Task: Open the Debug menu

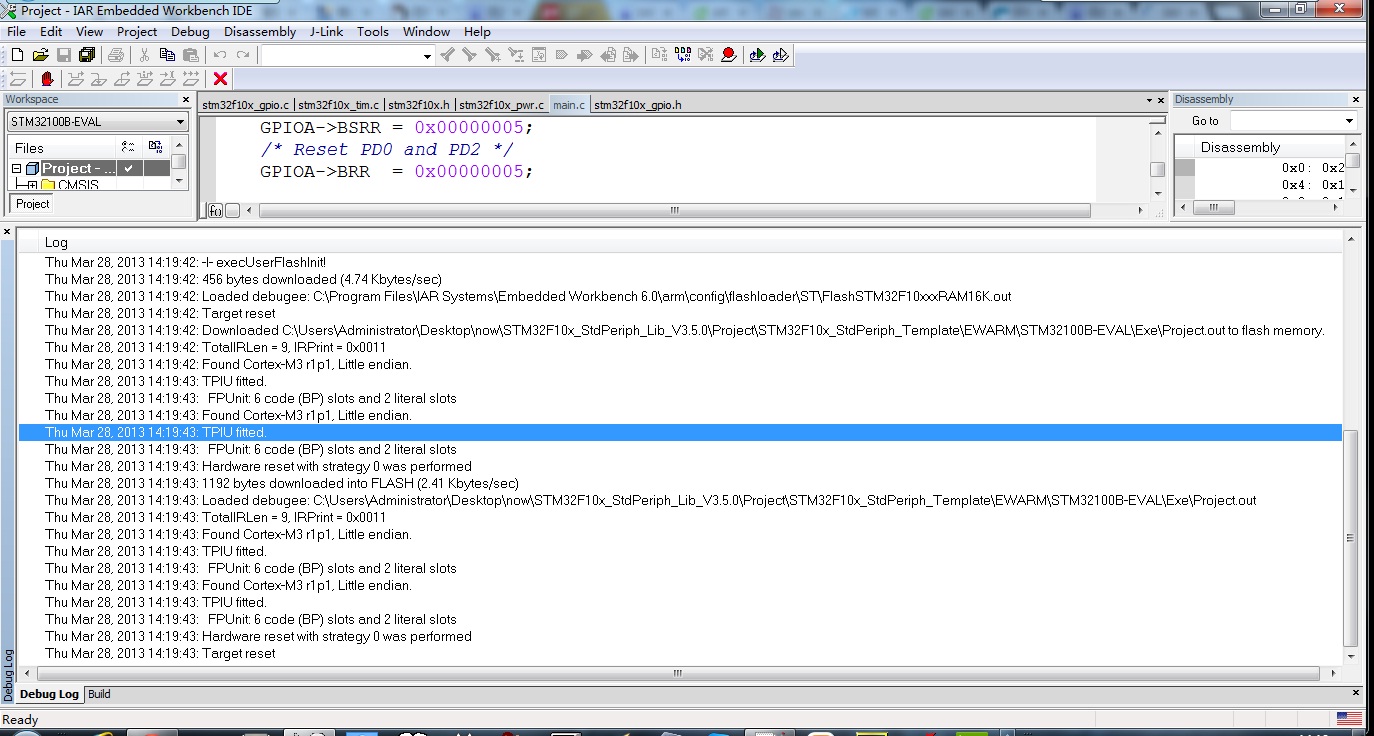Action: click(x=190, y=31)
